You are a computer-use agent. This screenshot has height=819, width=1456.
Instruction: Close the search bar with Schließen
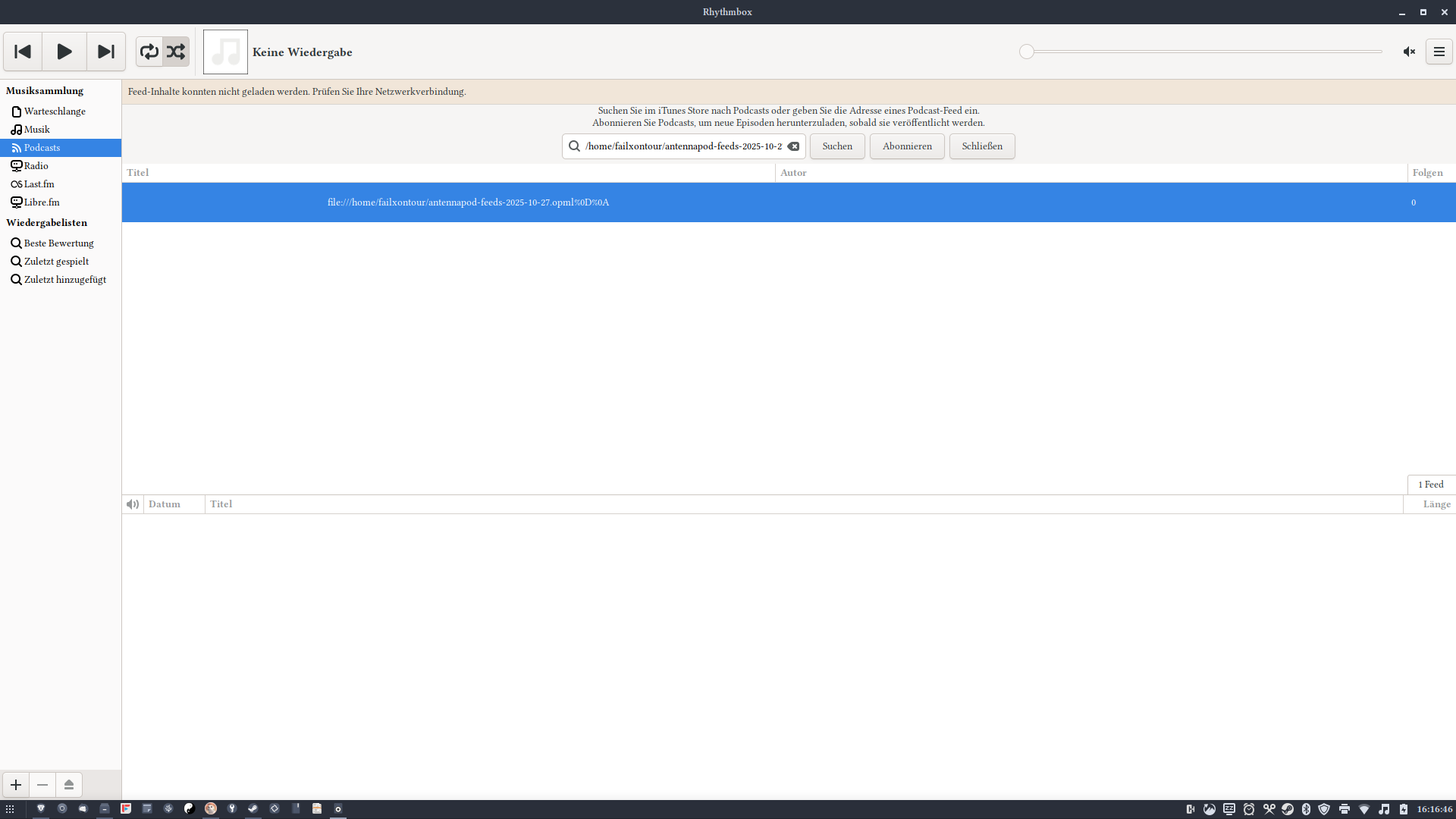[x=982, y=146]
